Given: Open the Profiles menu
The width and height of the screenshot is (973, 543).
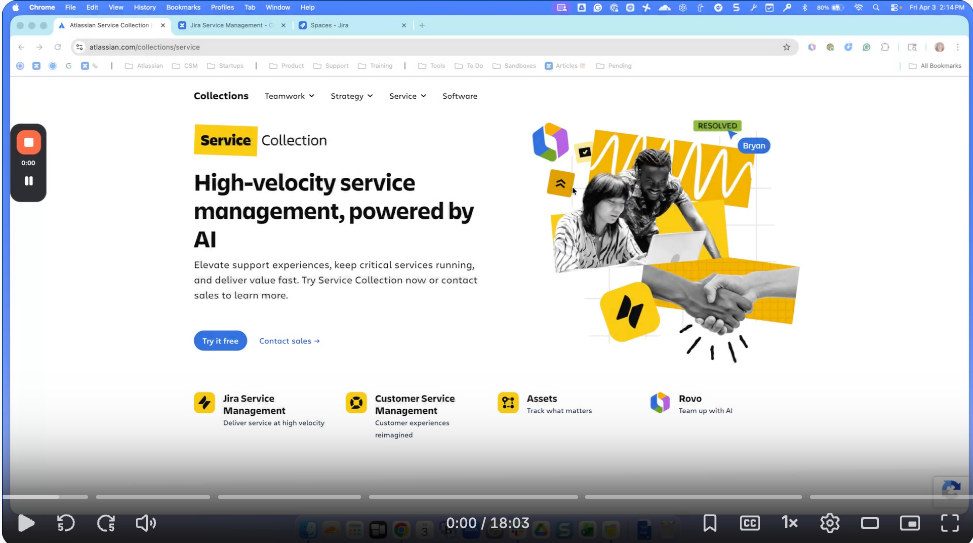Looking at the screenshot, I should pyautogui.click(x=222, y=7).
